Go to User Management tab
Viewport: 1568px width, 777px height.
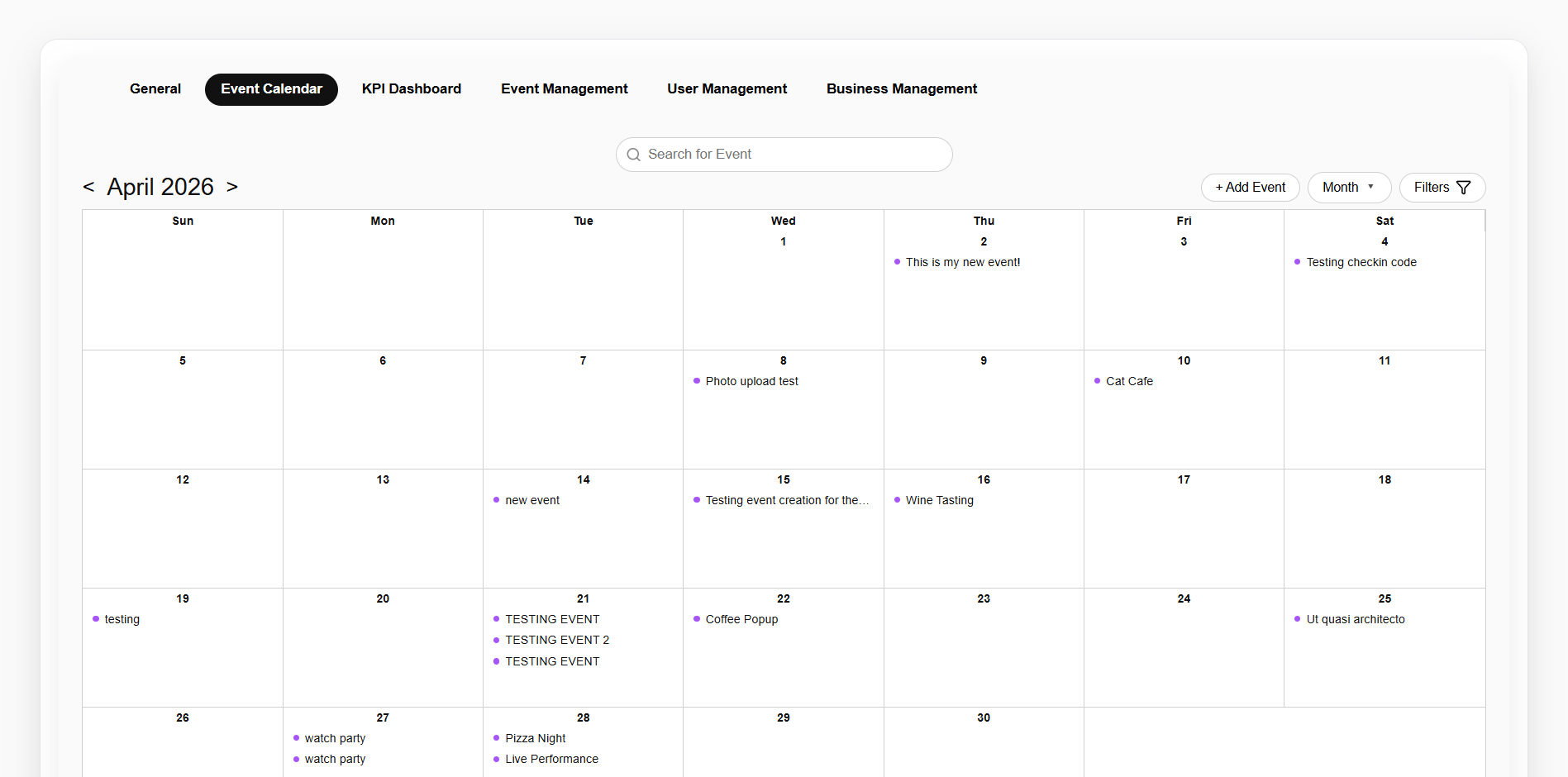click(x=727, y=89)
